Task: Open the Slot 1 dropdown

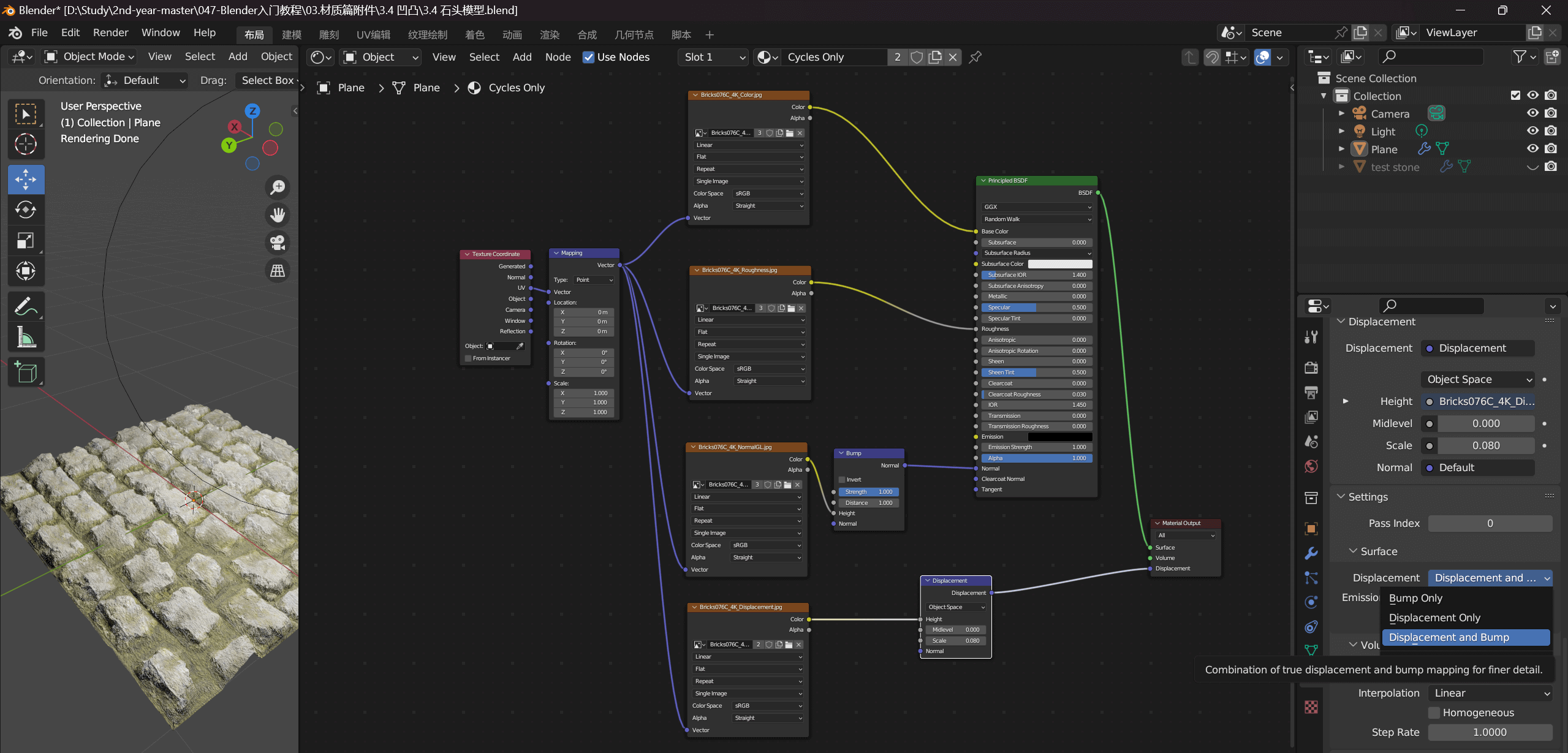Action: (x=713, y=57)
